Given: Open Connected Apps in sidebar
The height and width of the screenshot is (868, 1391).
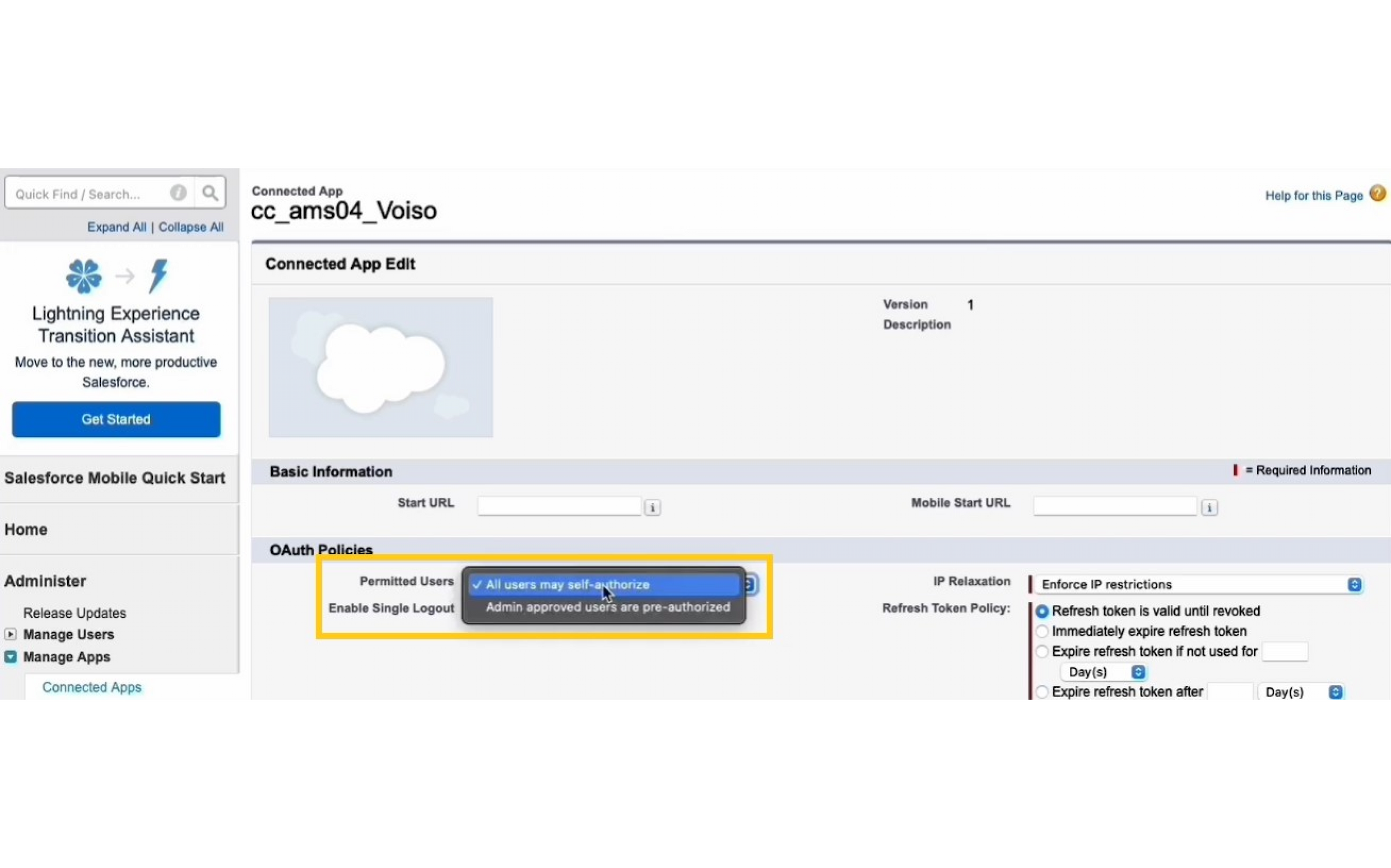Looking at the screenshot, I should coord(92,687).
